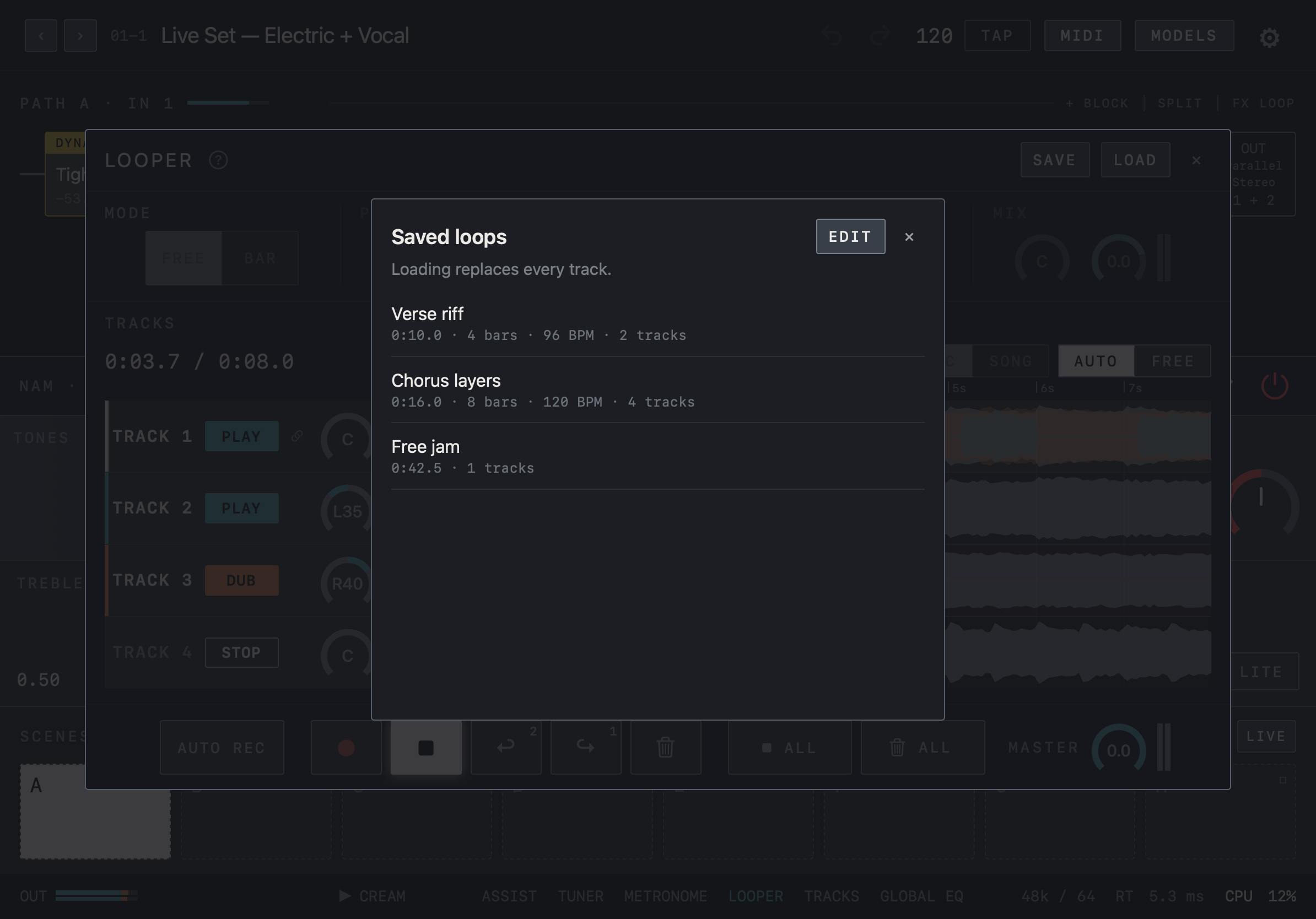Viewport: 1316px width, 919px height.
Task: Open the MODELS browser
Action: coord(1184,35)
